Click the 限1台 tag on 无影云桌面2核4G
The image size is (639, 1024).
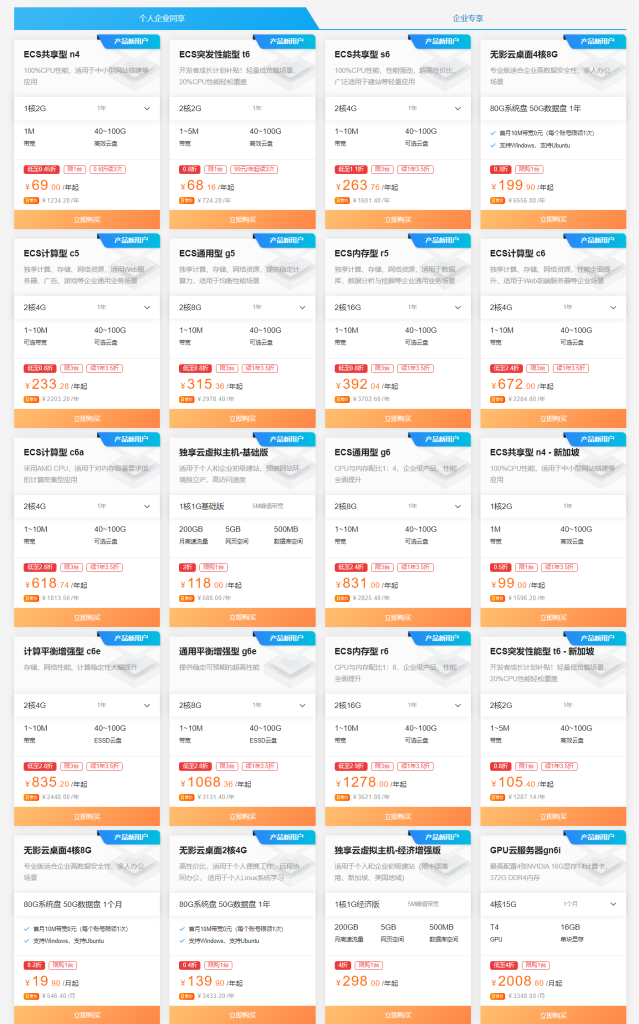pos(214,965)
